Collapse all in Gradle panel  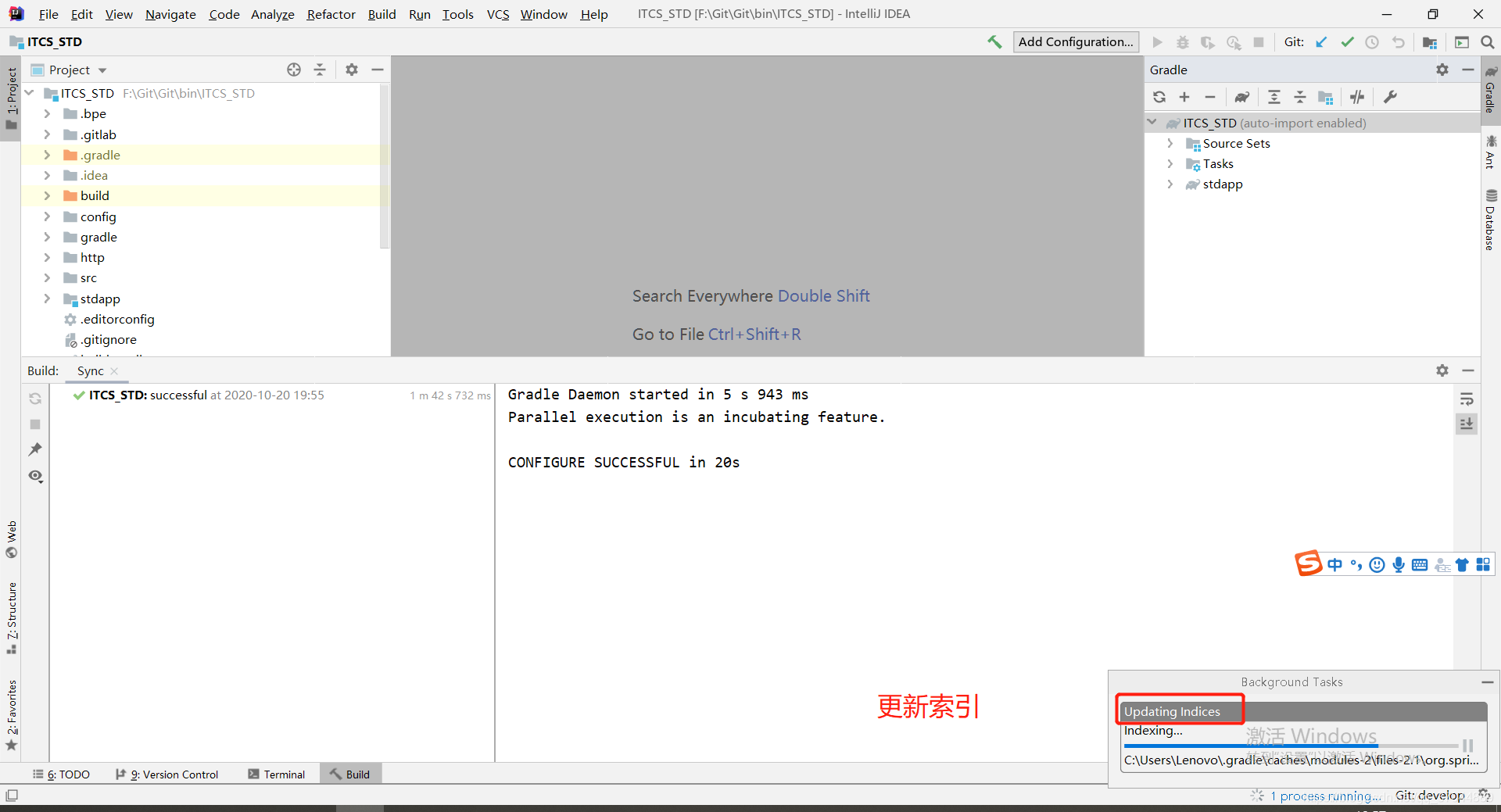pyautogui.click(x=1300, y=97)
